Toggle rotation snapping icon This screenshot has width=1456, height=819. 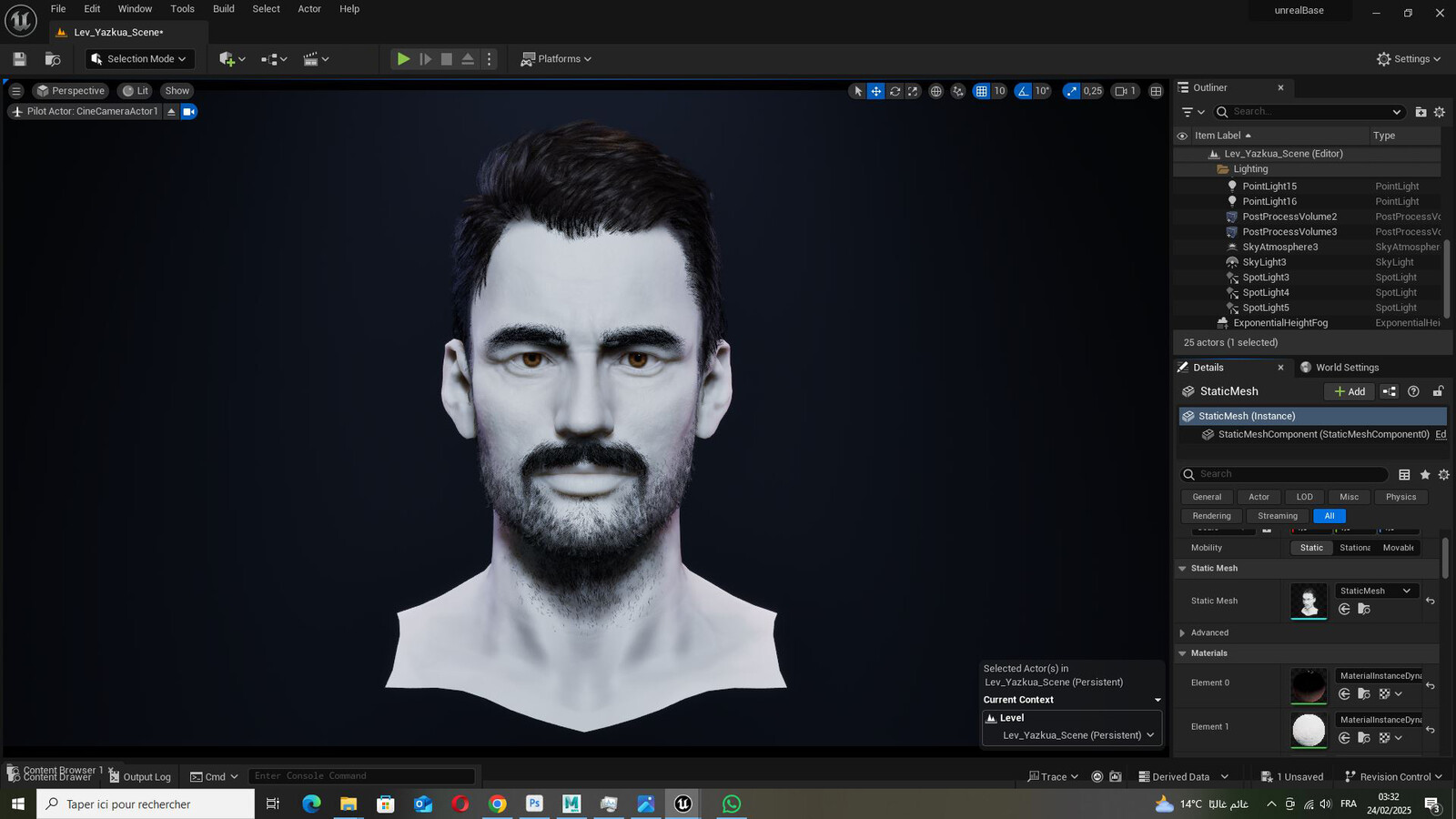pos(1024,91)
